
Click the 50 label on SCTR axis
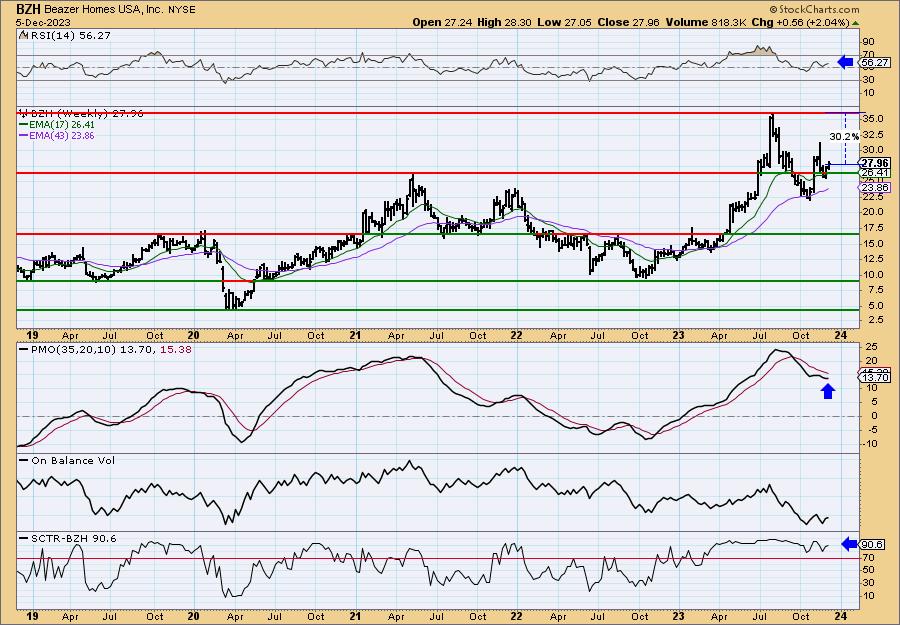point(868,570)
